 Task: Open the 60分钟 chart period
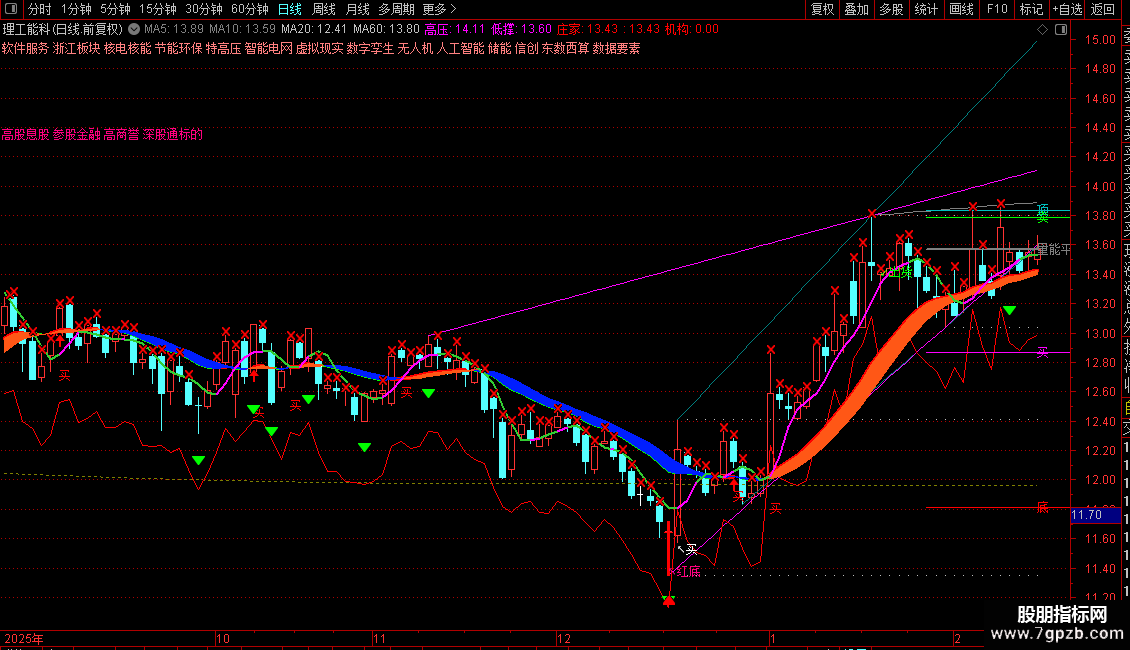250,9
